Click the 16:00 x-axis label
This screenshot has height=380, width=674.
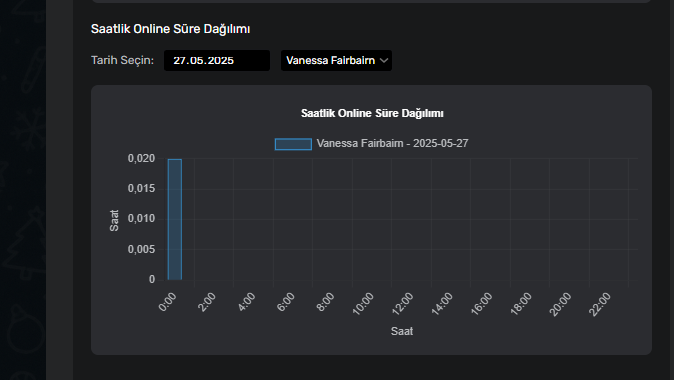click(481, 303)
